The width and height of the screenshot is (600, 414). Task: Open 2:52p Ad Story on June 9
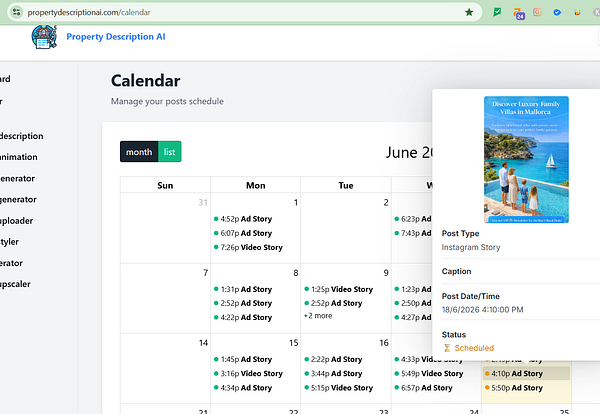tap(346, 303)
